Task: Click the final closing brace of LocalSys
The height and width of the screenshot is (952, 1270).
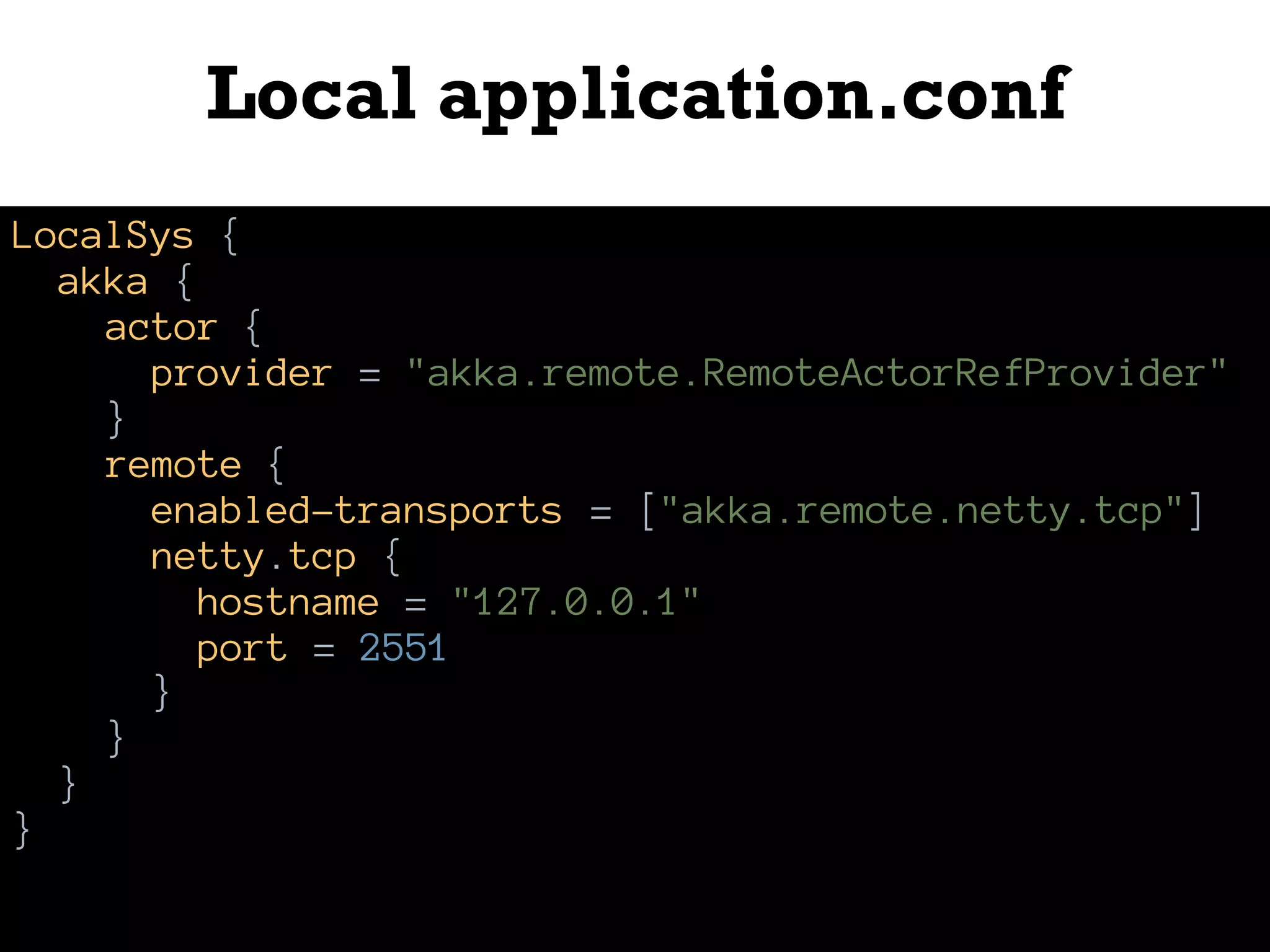Action: pyautogui.click(x=23, y=830)
